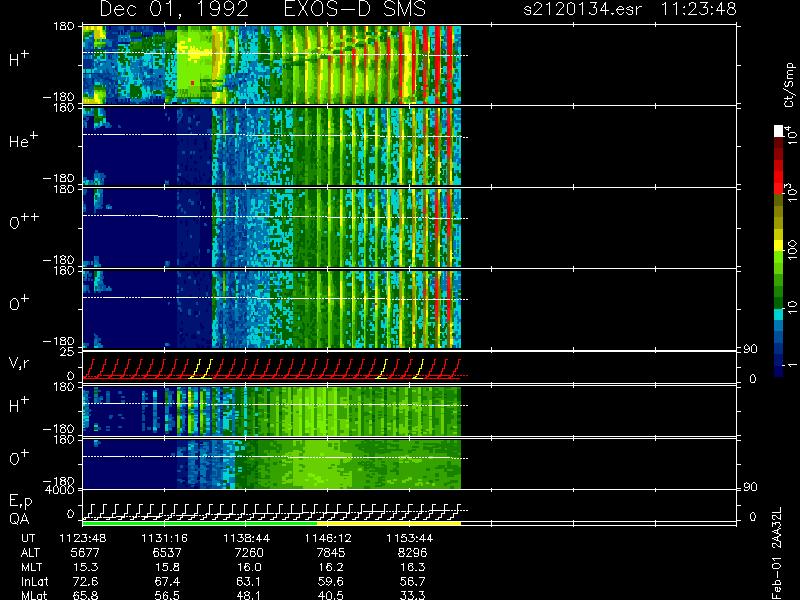Click the "QA" row label
This screenshot has height=600, width=800.
[19, 518]
